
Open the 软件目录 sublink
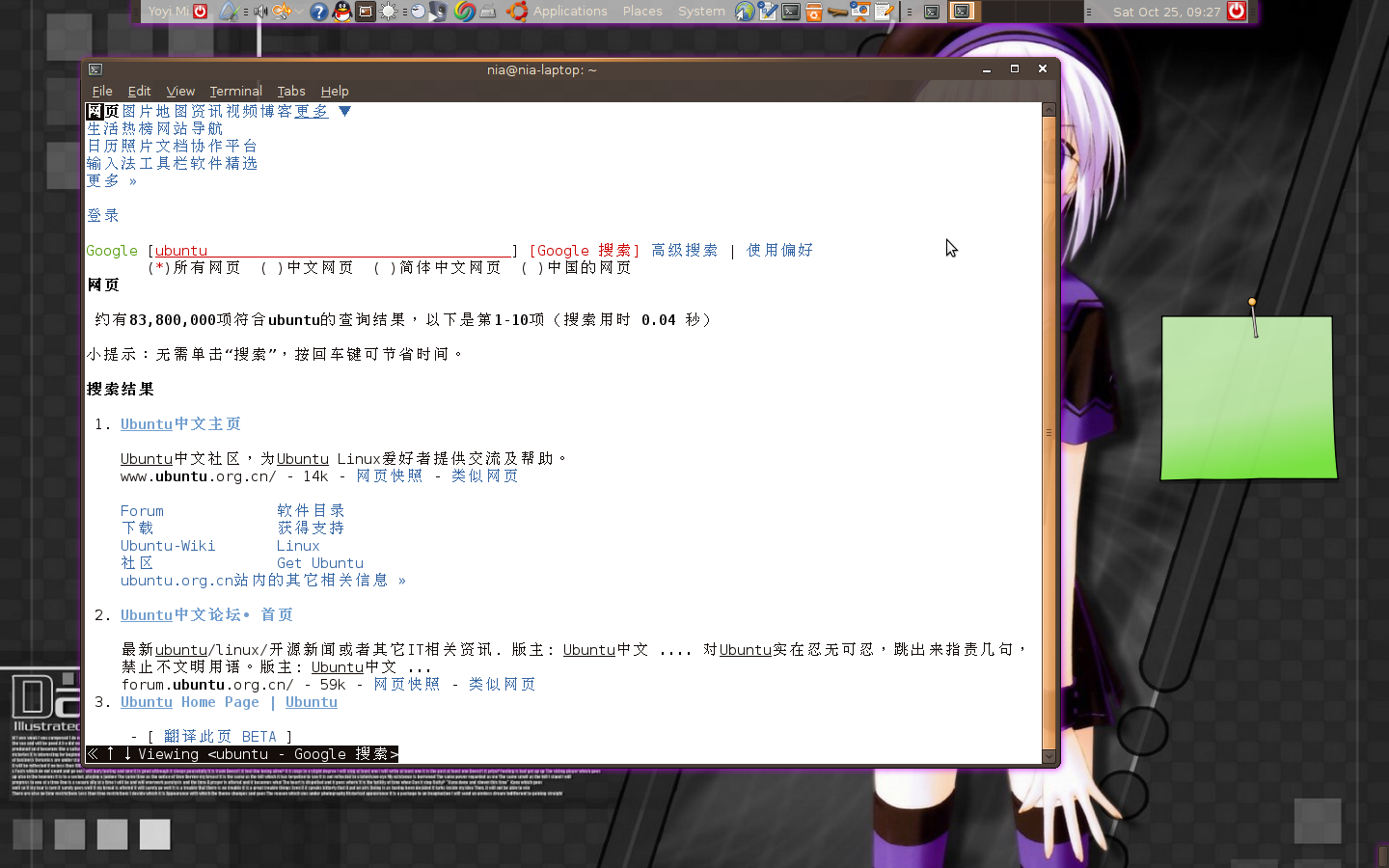click(311, 511)
